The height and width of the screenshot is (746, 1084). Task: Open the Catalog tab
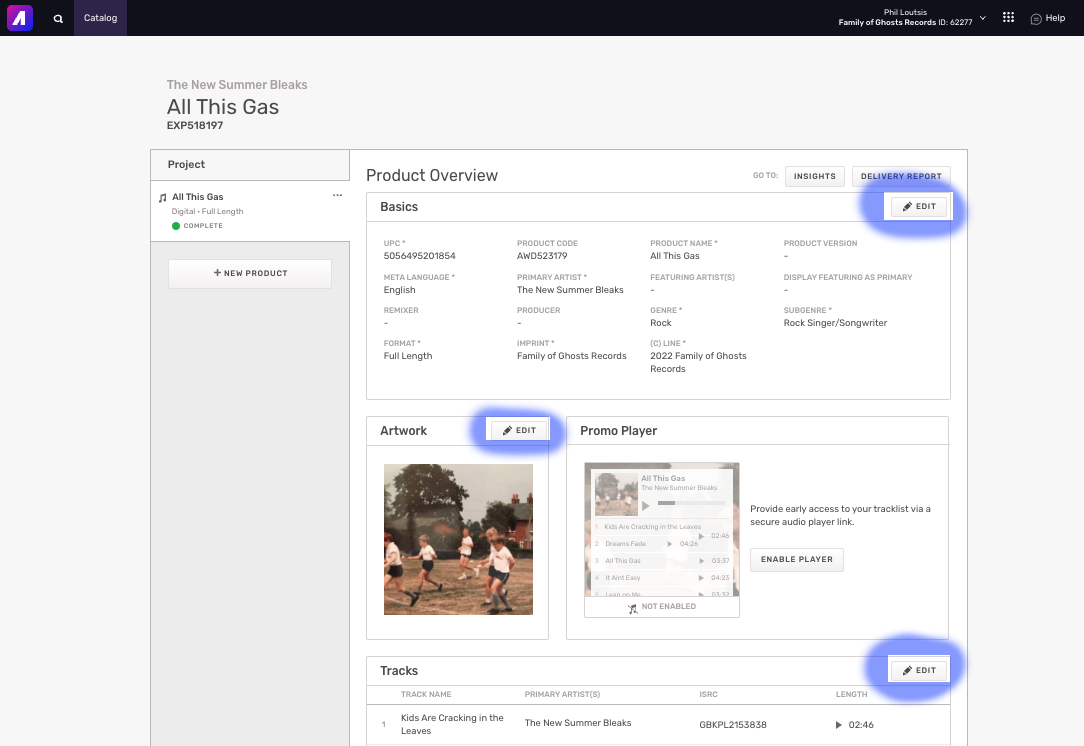pyautogui.click(x=100, y=18)
